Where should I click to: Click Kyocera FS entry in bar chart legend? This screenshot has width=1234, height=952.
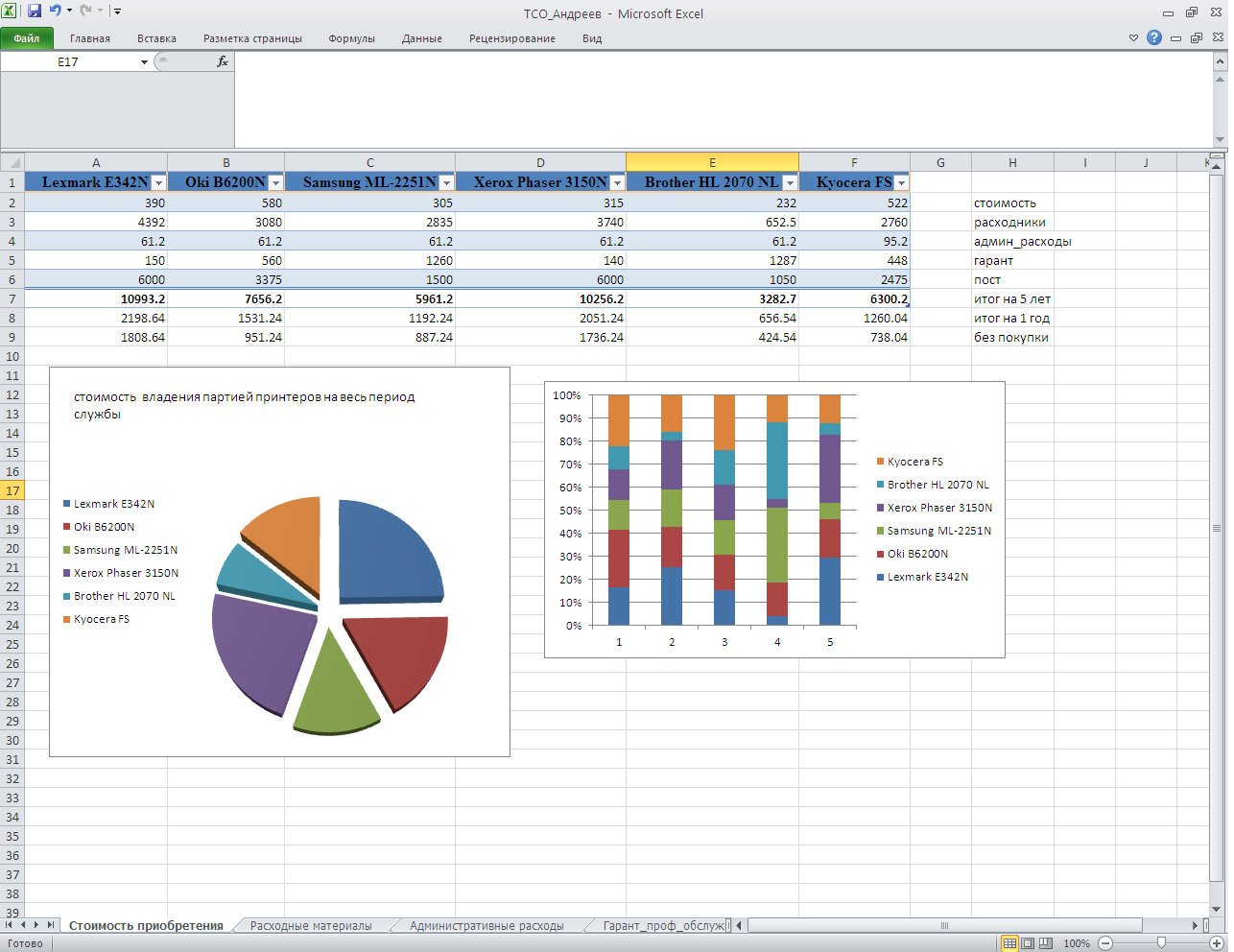(x=910, y=462)
